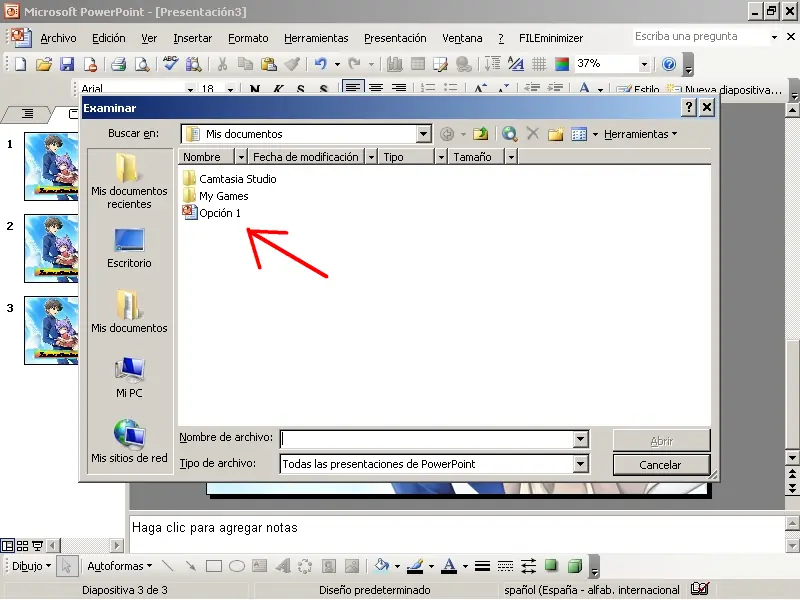The height and width of the screenshot is (600, 800).
Task: Open the Archivo menu
Action: tap(58, 38)
